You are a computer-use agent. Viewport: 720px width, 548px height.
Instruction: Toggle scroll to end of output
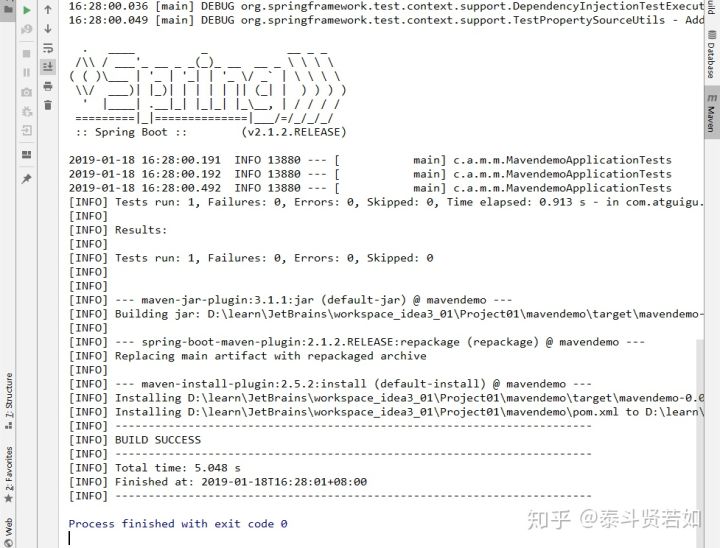coord(48,67)
